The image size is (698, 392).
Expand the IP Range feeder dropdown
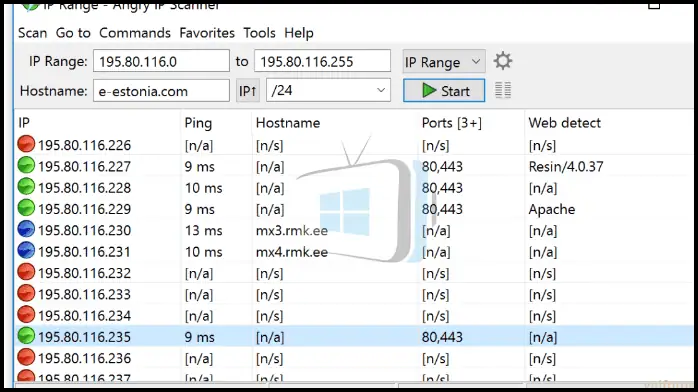coord(444,61)
